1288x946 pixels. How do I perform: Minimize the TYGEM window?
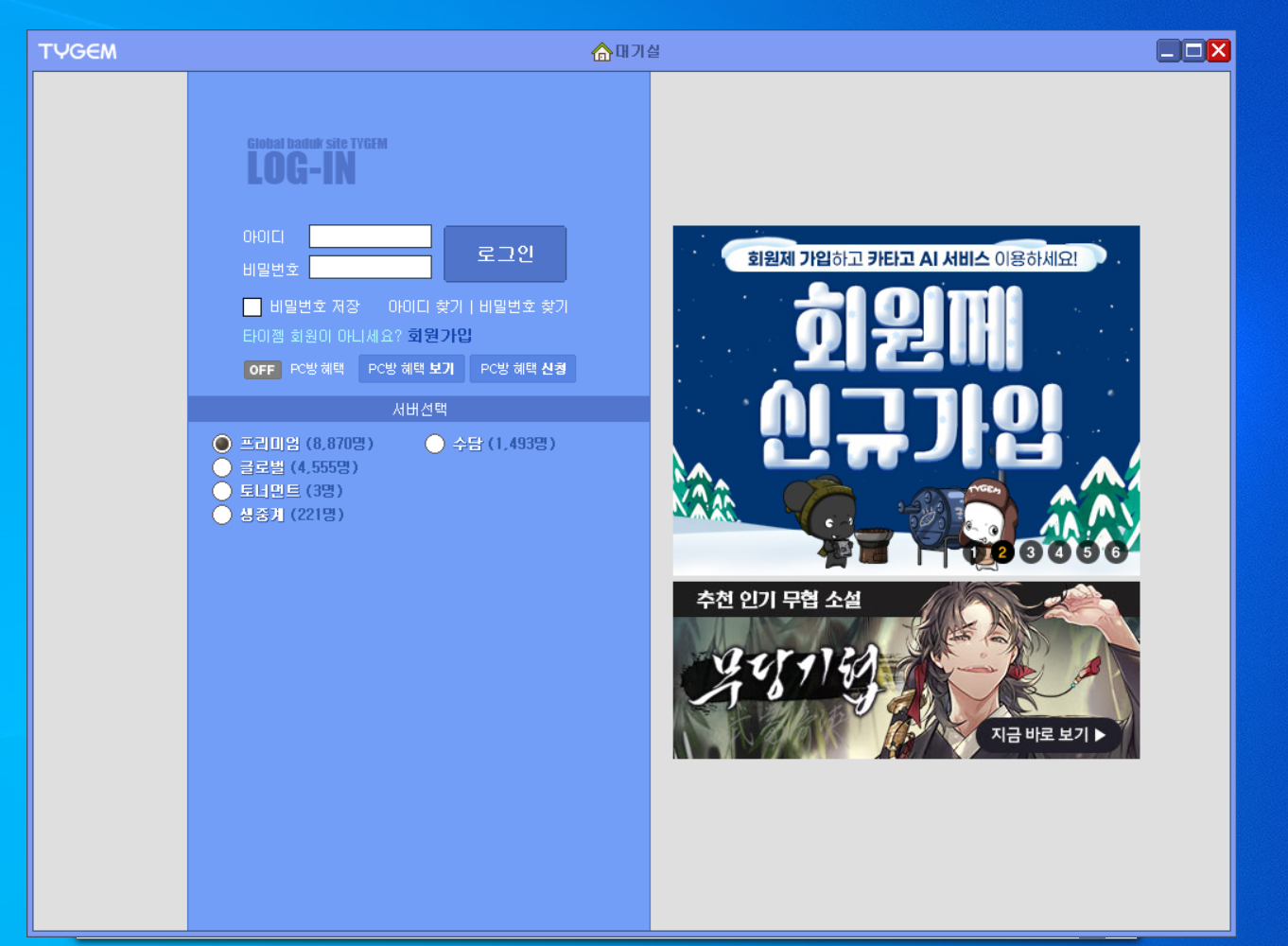(x=1169, y=51)
